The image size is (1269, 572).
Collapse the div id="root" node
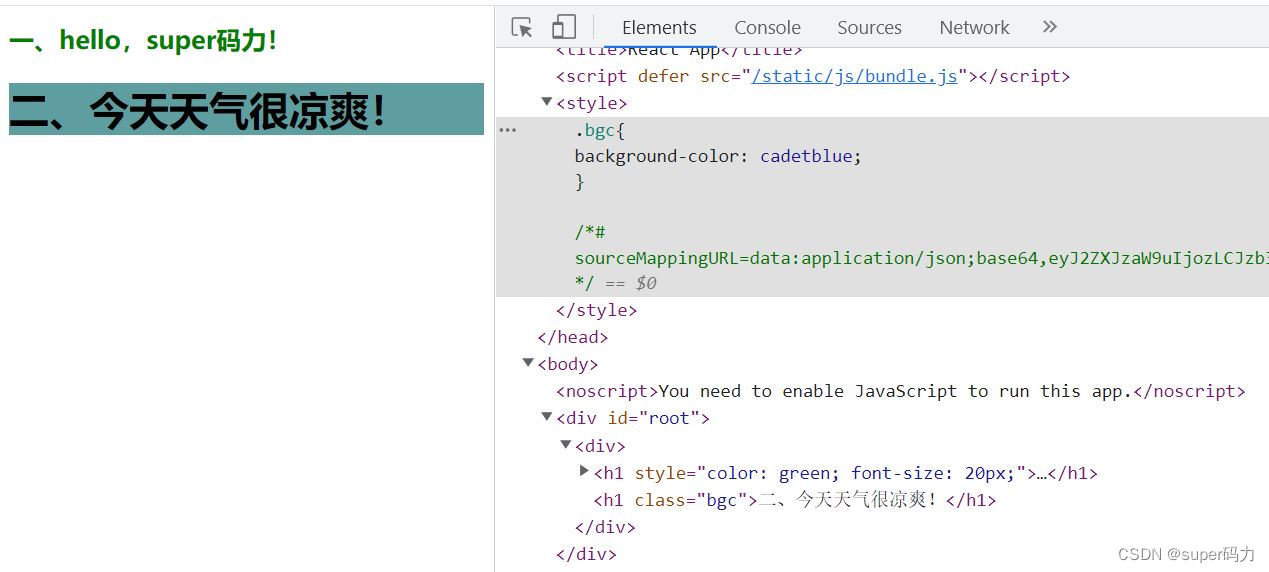(547, 417)
